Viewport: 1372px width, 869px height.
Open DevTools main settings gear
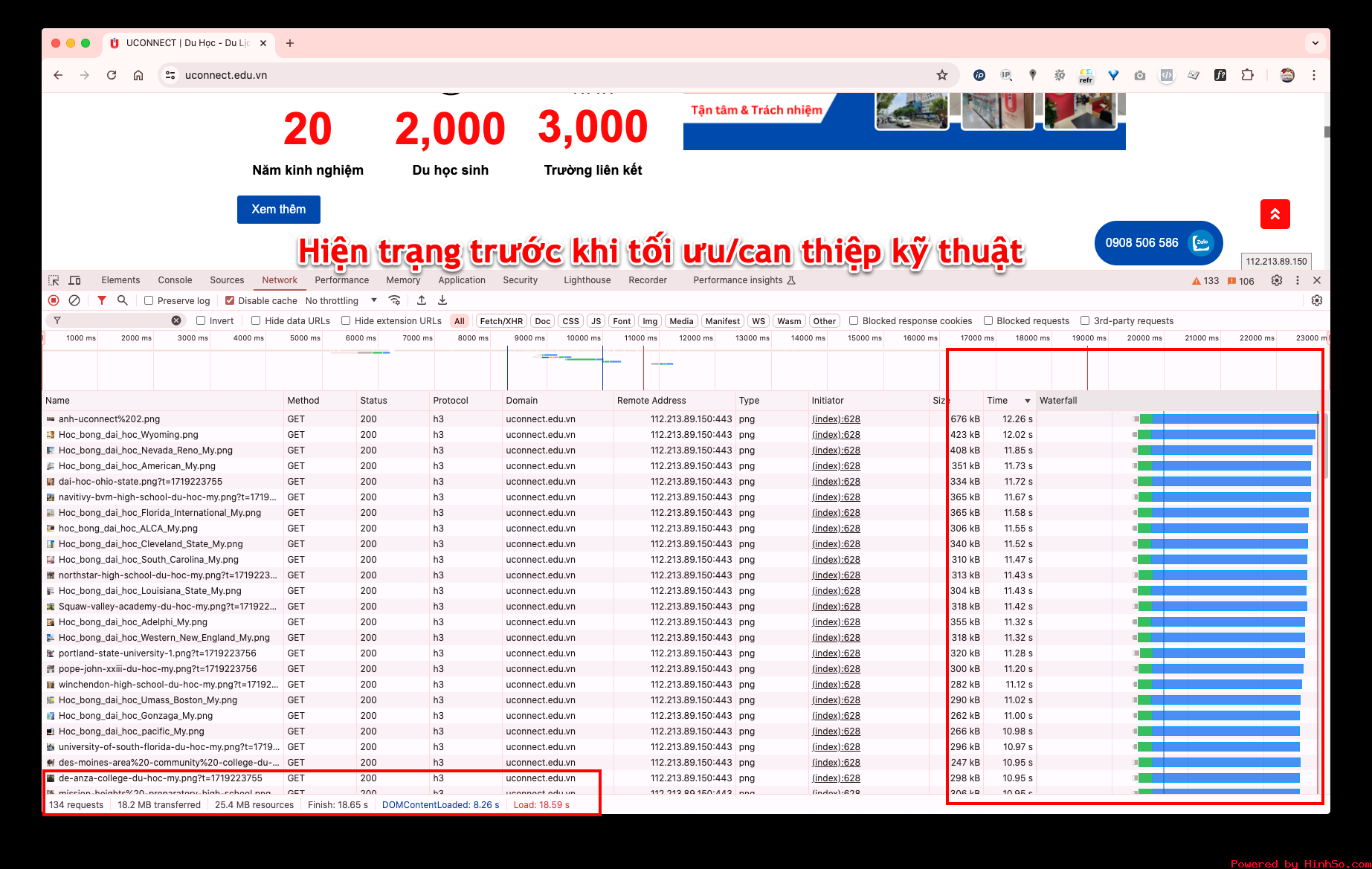pos(1277,280)
